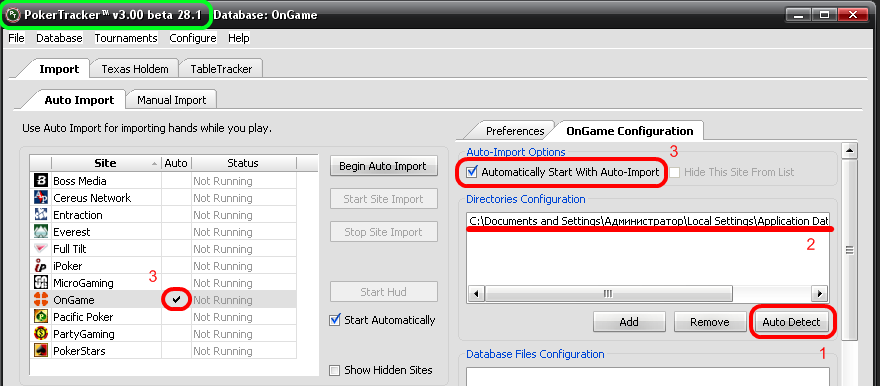
Task: Sort list by Site column header
Action: coord(106,163)
